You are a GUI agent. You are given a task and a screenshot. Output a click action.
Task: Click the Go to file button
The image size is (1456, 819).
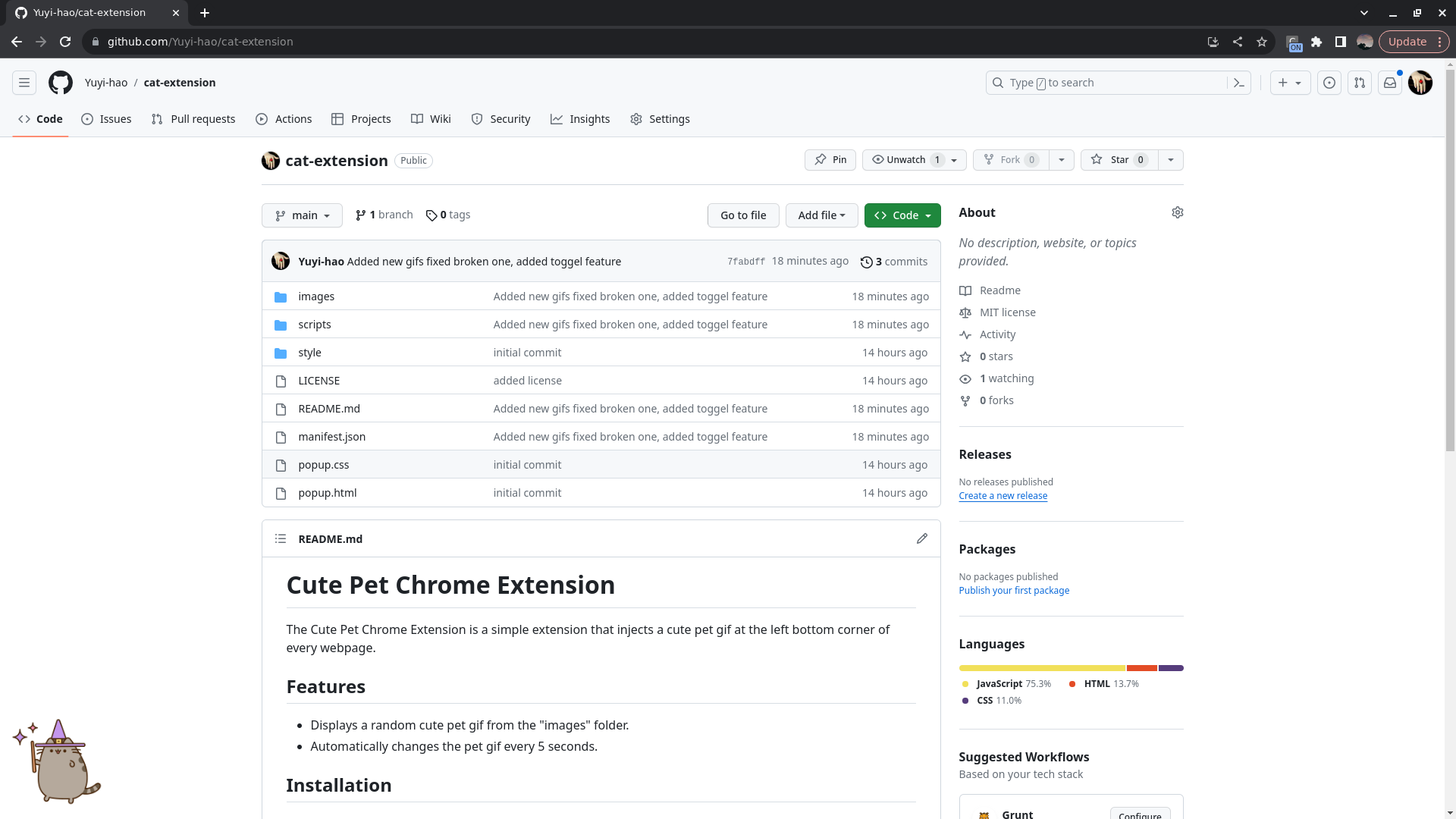coord(743,215)
